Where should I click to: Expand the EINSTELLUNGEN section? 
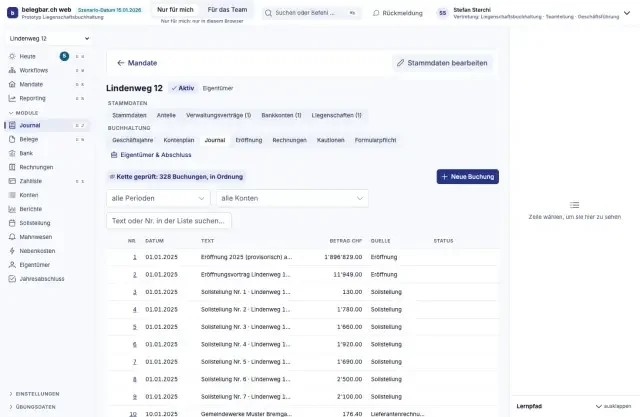click(x=34, y=394)
